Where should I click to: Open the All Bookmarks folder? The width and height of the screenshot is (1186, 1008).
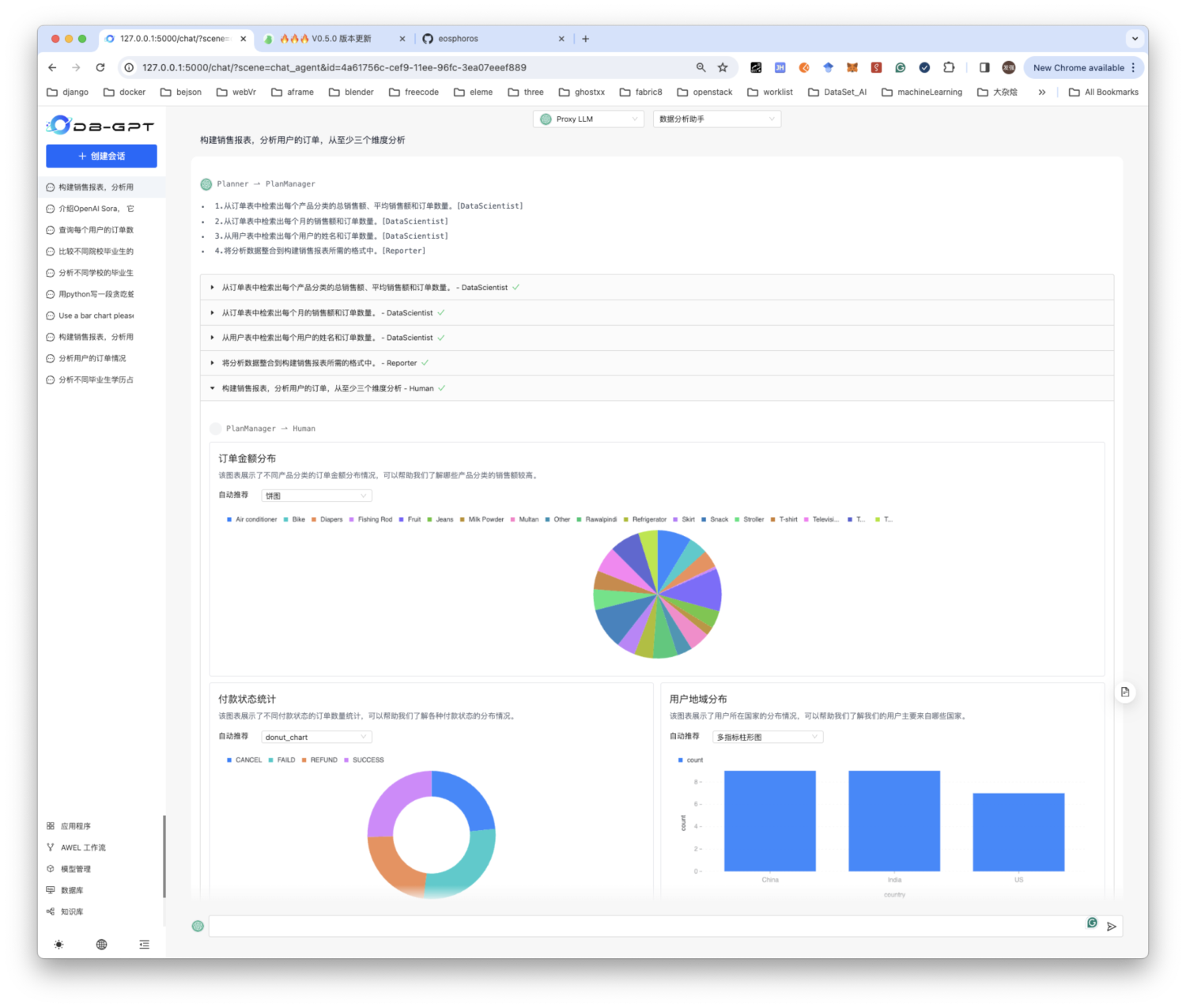[1104, 92]
